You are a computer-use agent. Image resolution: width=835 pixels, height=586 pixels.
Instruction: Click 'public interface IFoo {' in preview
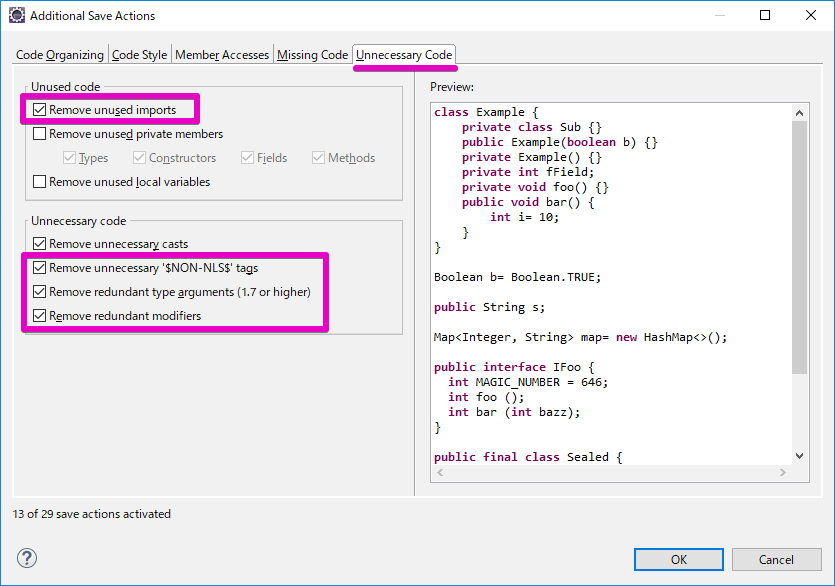pyautogui.click(x=514, y=368)
